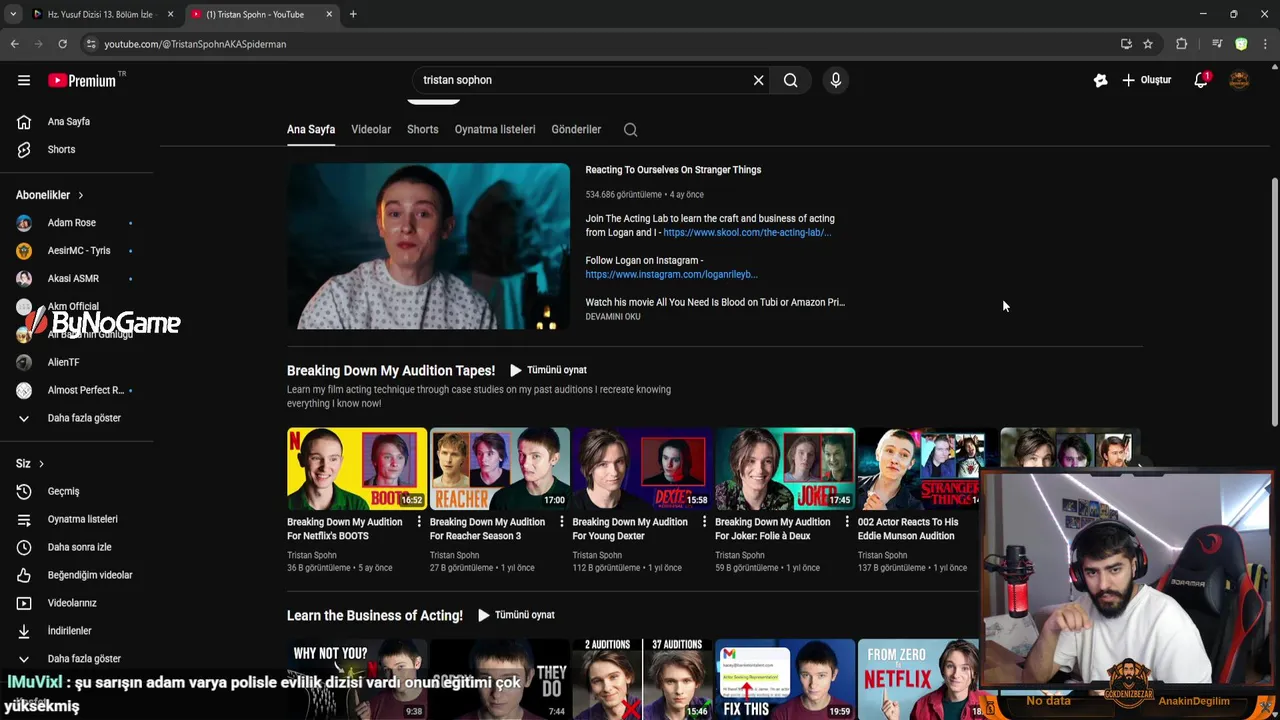Open Akasi ASMR subscription
This screenshot has width=1280, height=720.
tap(73, 279)
